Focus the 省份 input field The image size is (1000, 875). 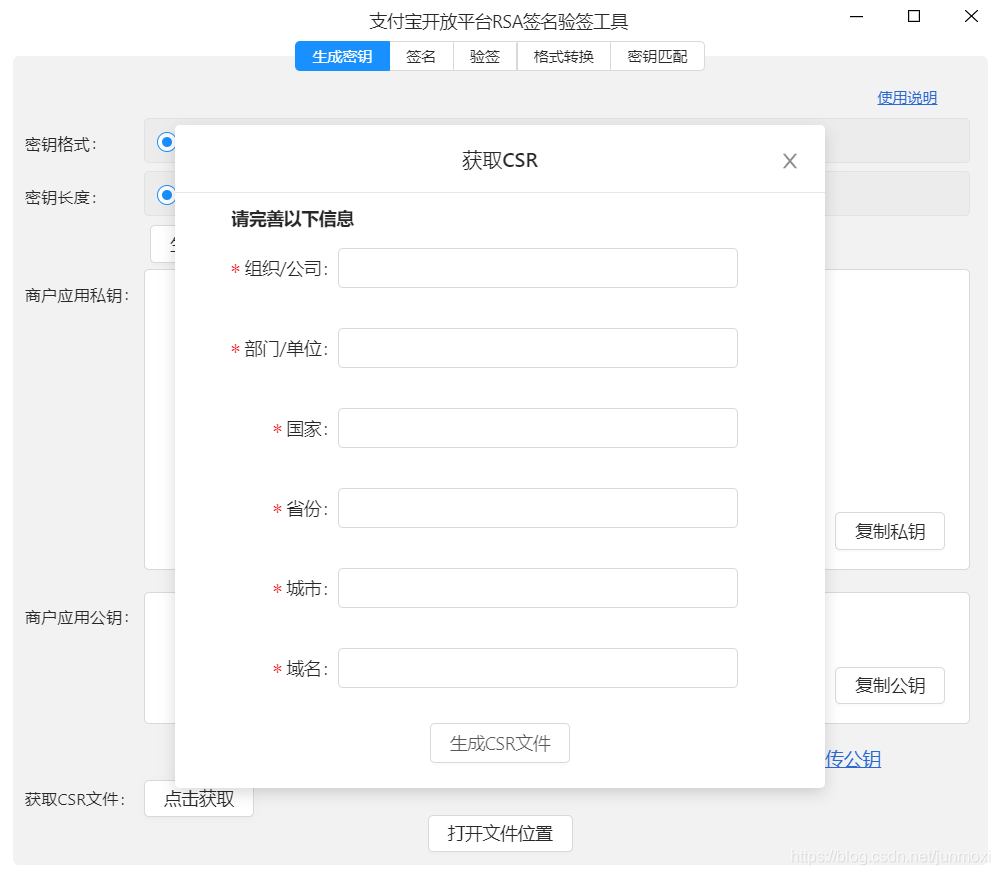(x=537, y=508)
